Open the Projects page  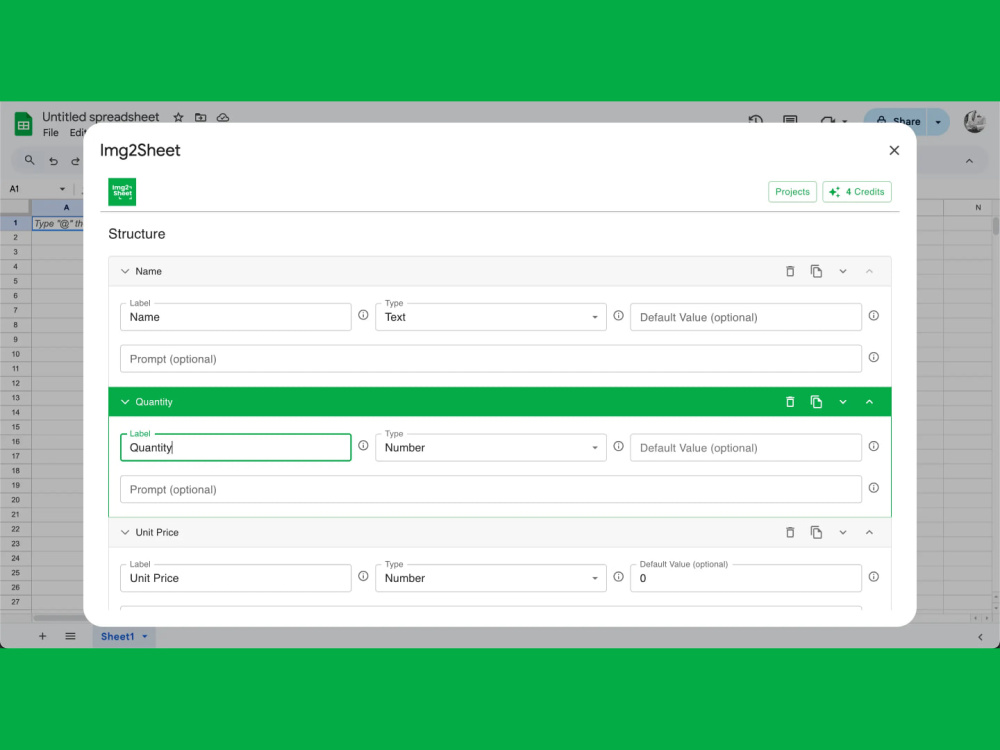(x=792, y=192)
